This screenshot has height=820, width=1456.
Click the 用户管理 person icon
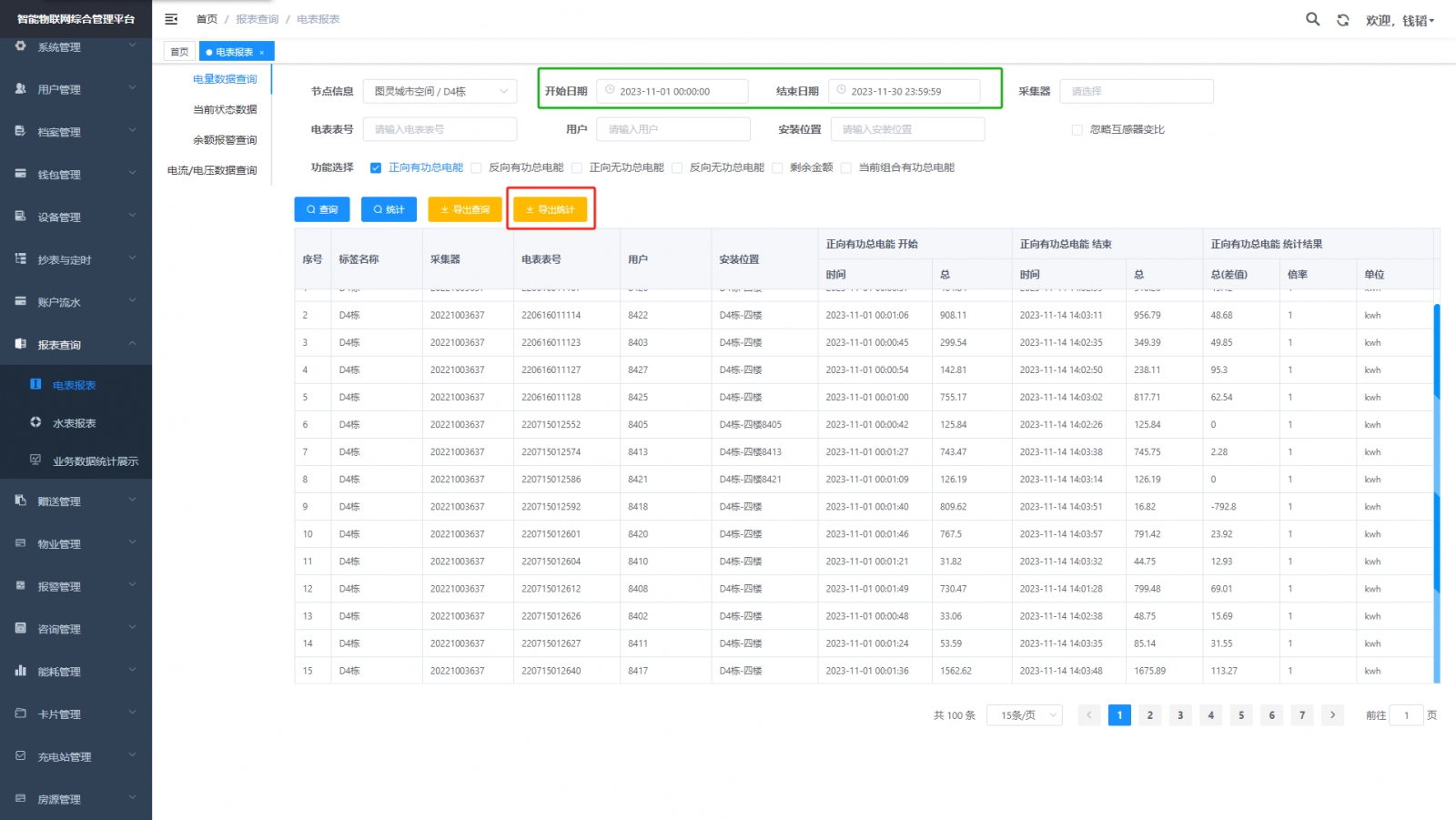pyautogui.click(x=20, y=88)
